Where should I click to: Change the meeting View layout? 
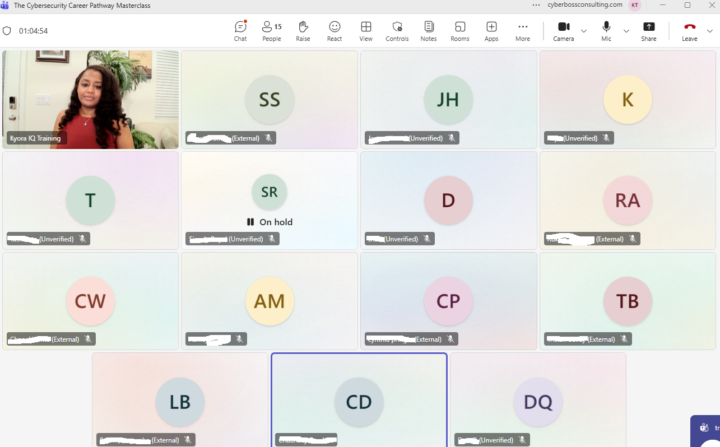[x=366, y=31]
